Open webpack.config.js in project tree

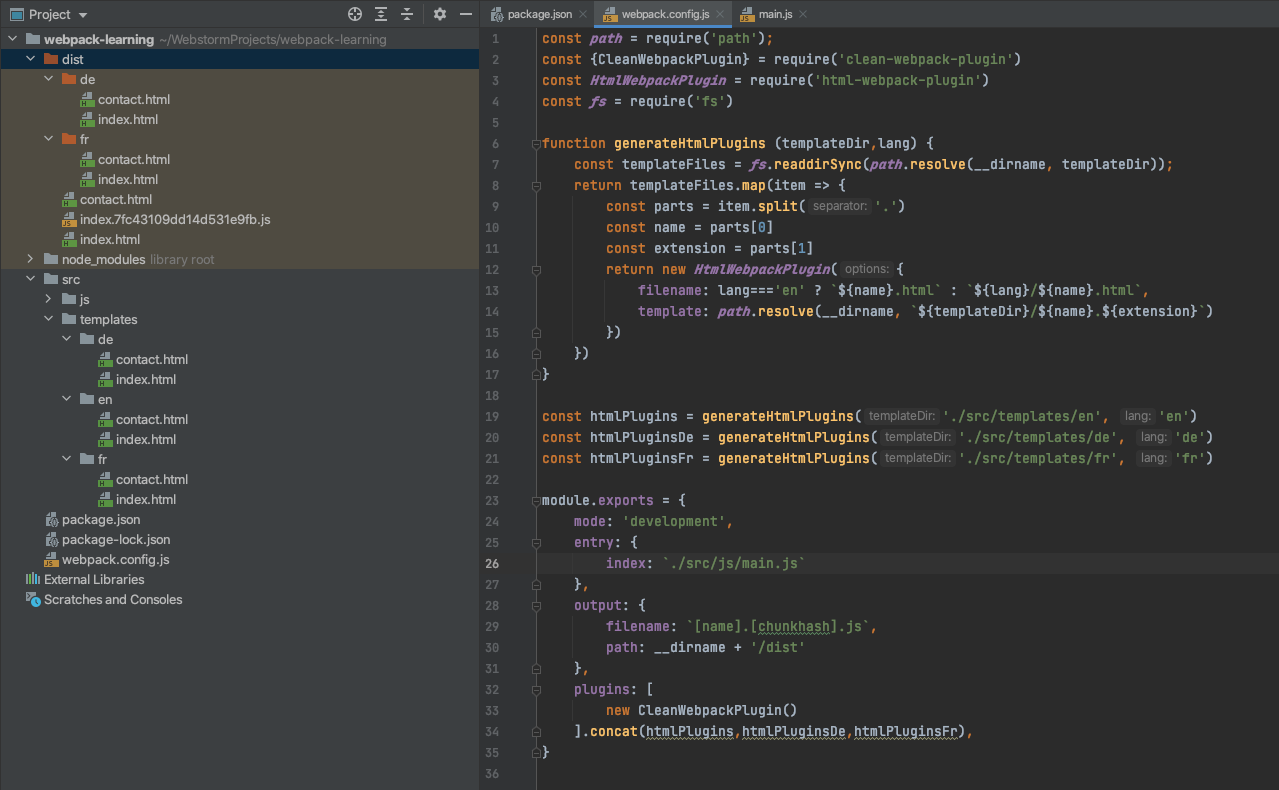[116, 560]
